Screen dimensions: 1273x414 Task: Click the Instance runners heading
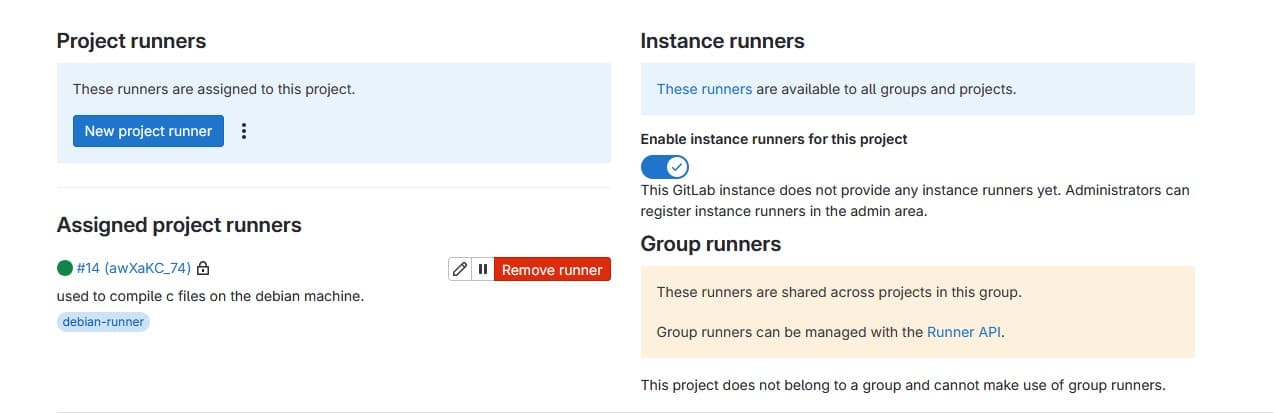pos(722,41)
